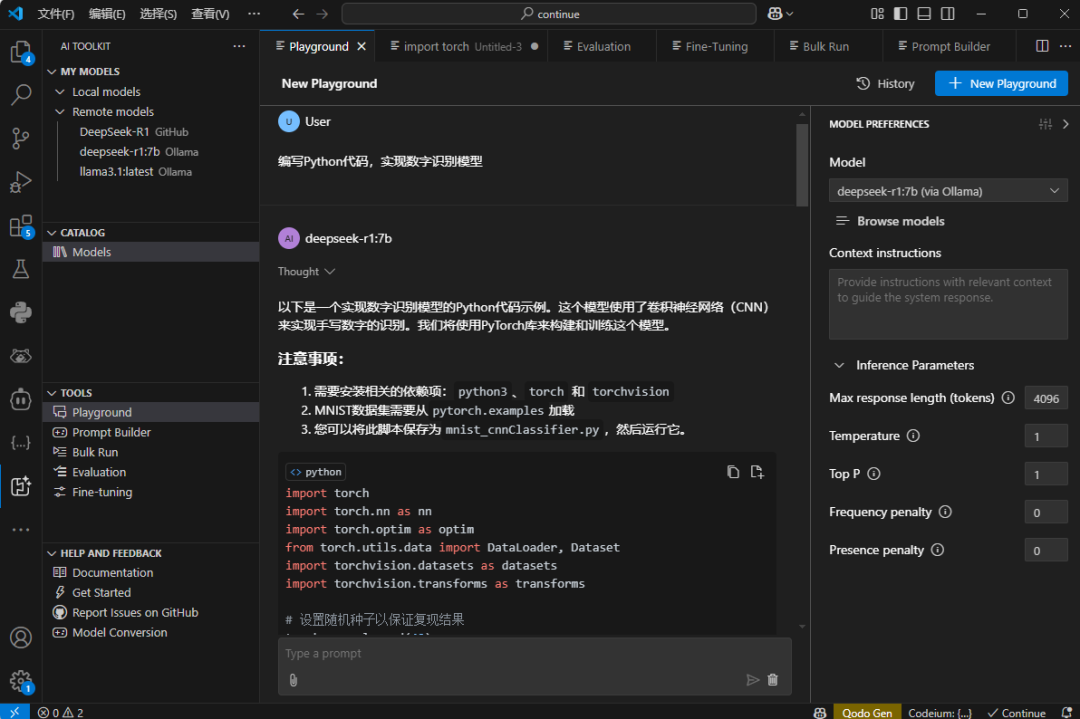Toggle the primary side bar
Viewport: 1080px width, 719px height.
pos(900,14)
